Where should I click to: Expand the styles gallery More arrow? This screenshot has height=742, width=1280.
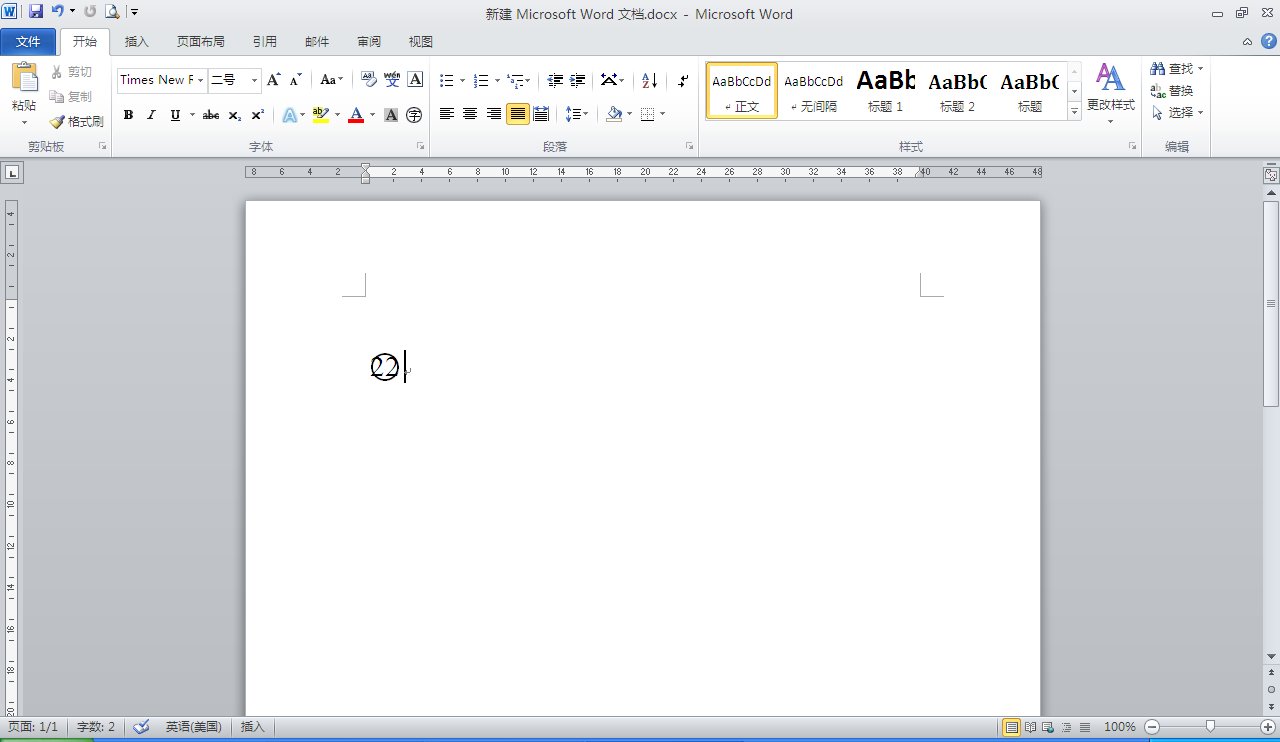point(1074,112)
